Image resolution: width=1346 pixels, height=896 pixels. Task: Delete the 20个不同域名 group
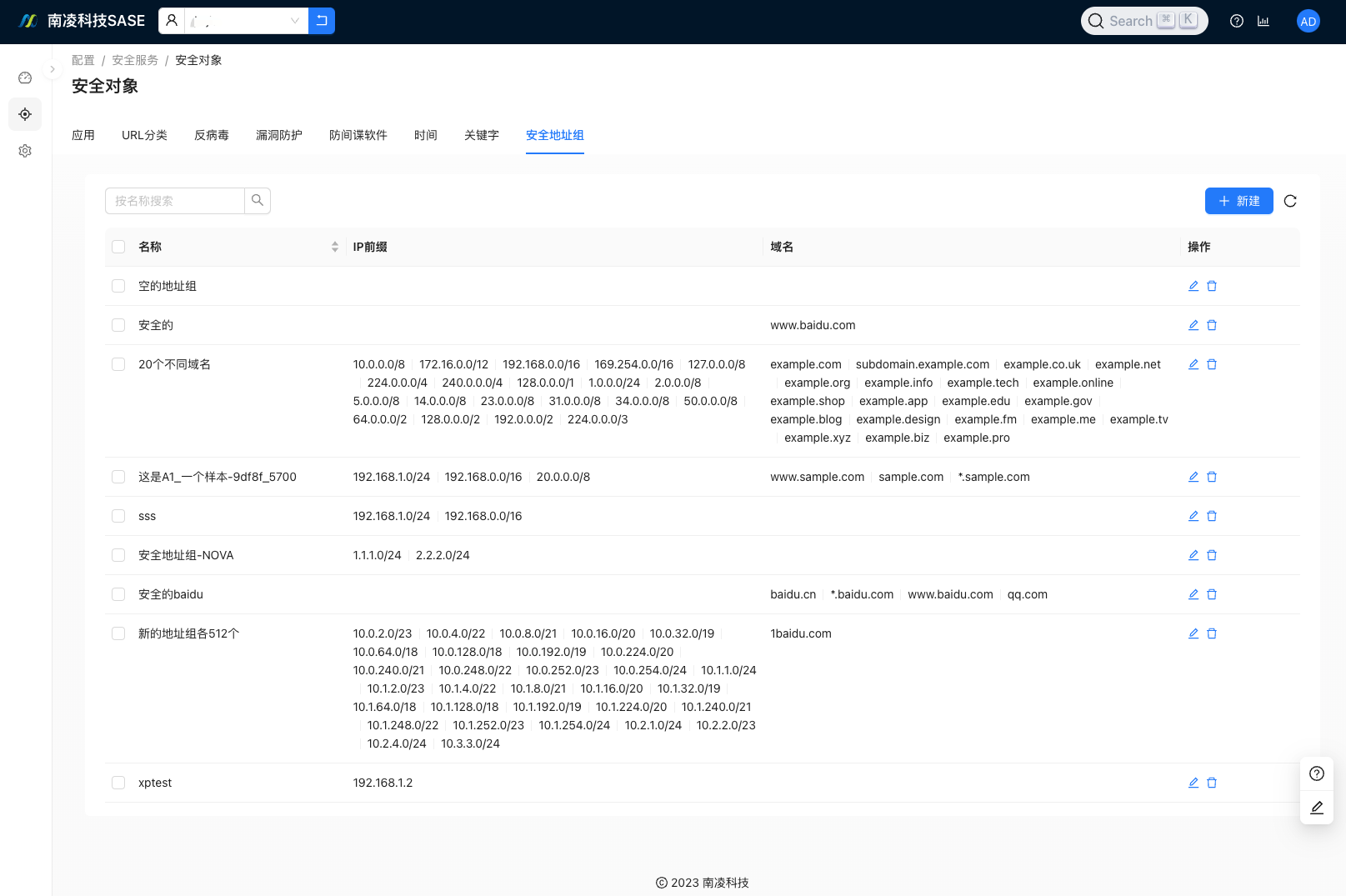(x=1212, y=364)
